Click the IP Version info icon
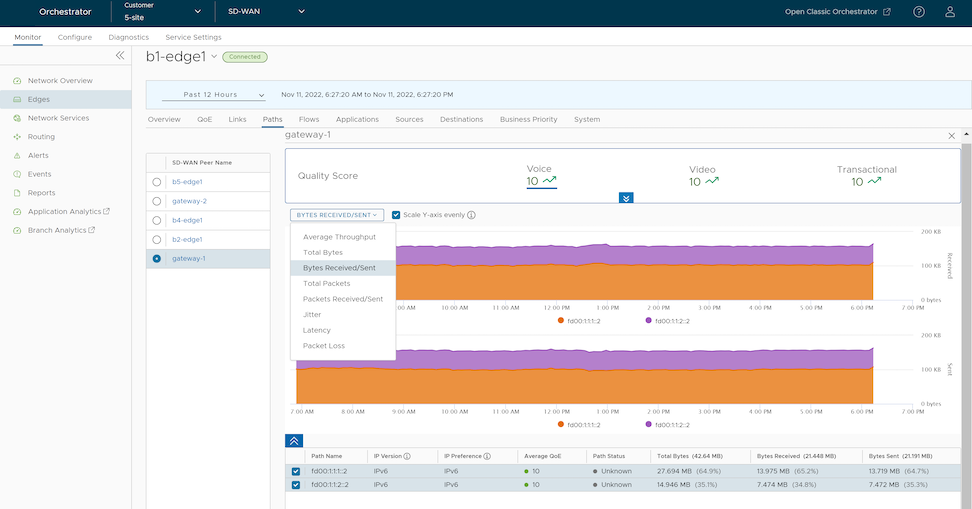Viewport: 972px width, 509px height. pyautogui.click(x=407, y=456)
